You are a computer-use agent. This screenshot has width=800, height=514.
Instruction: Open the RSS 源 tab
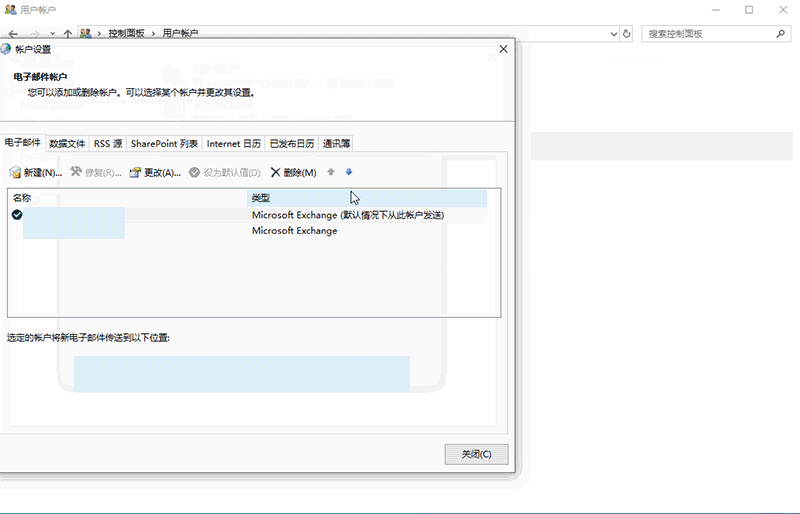(x=108, y=144)
